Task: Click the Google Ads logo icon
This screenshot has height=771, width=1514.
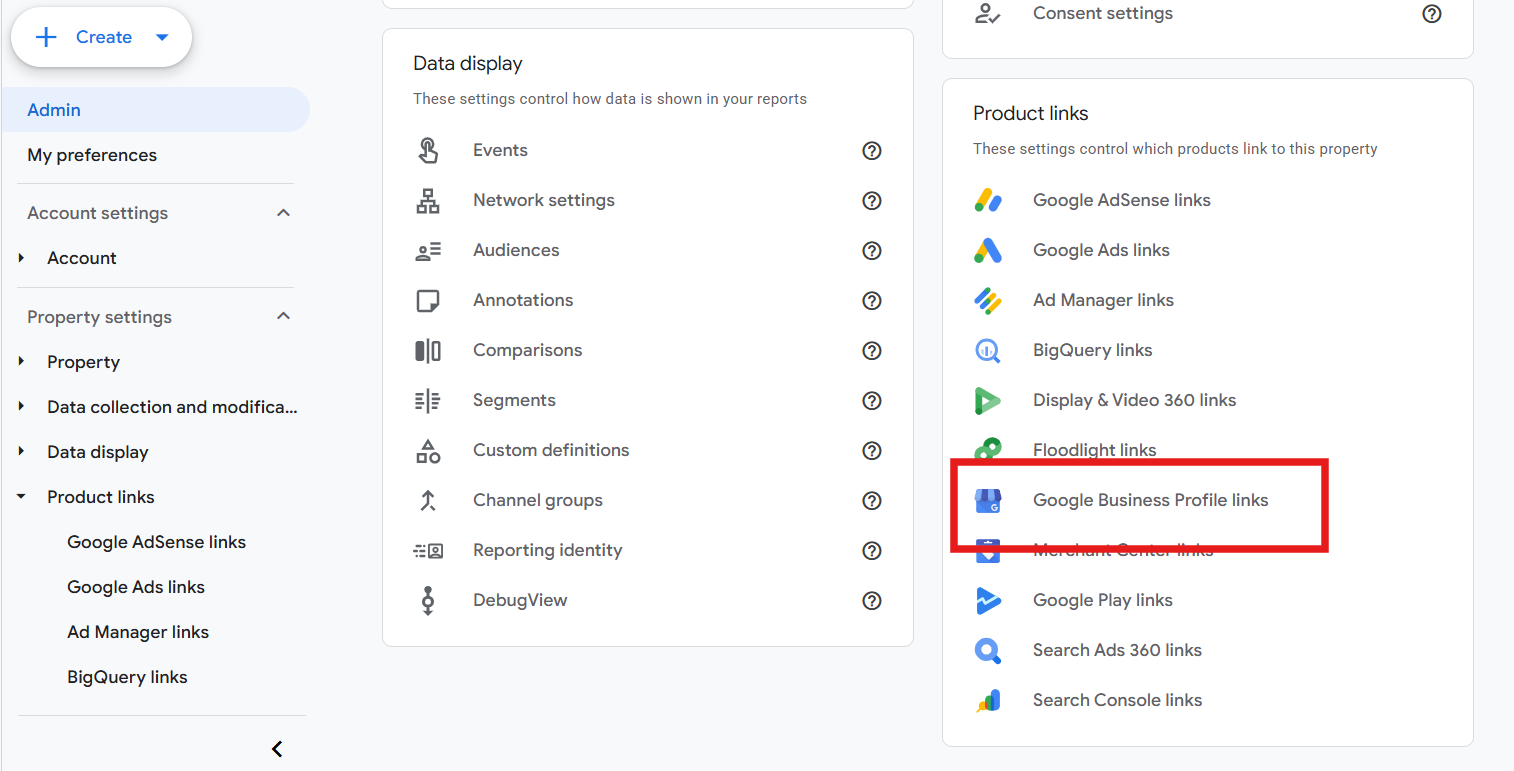Action: point(988,250)
